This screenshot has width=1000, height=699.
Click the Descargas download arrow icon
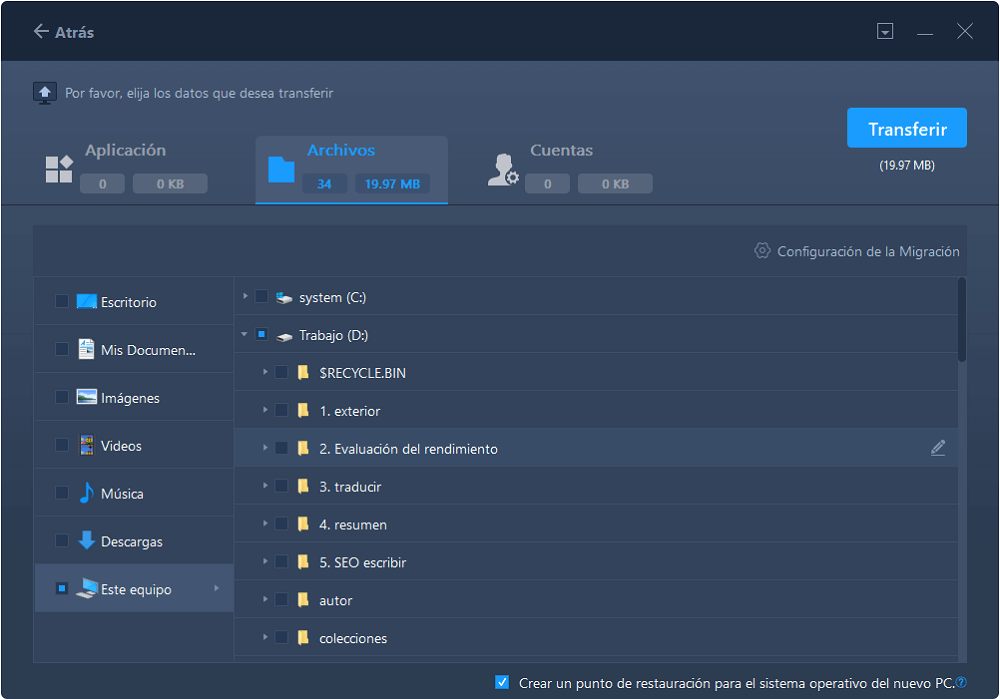(x=86, y=540)
